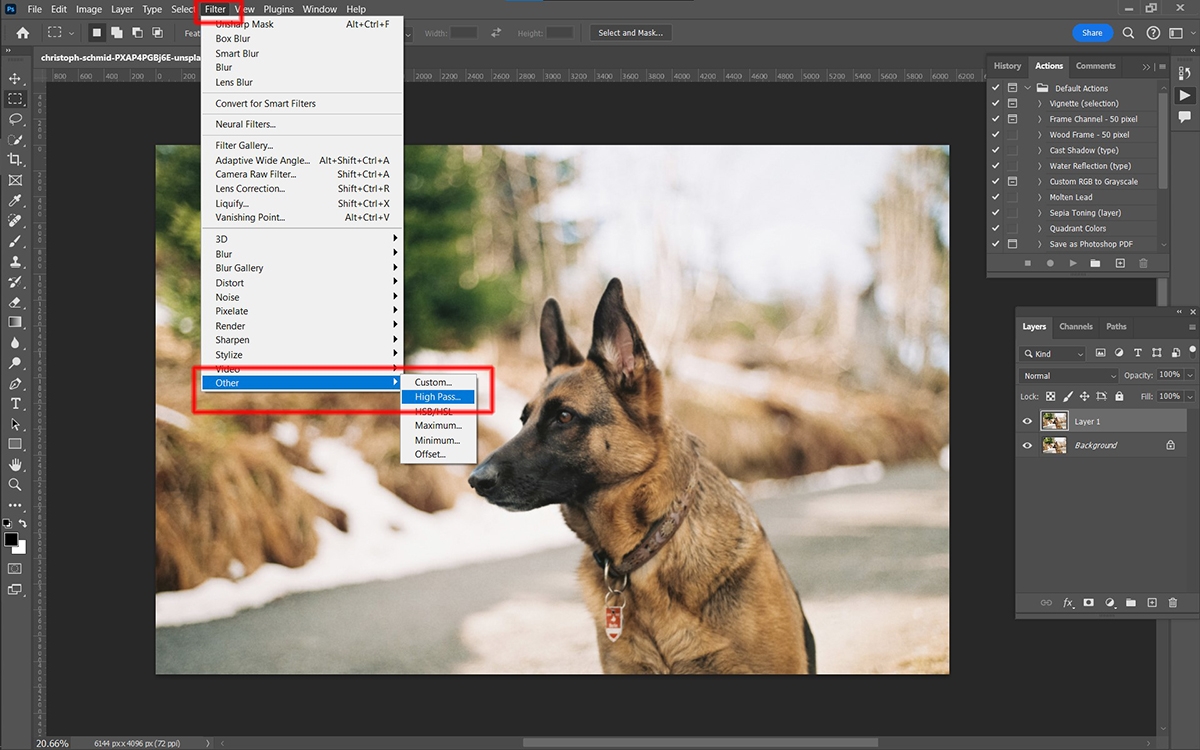This screenshot has width=1200, height=750.
Task: Select the Crop tool
Action: coord(15,160)
